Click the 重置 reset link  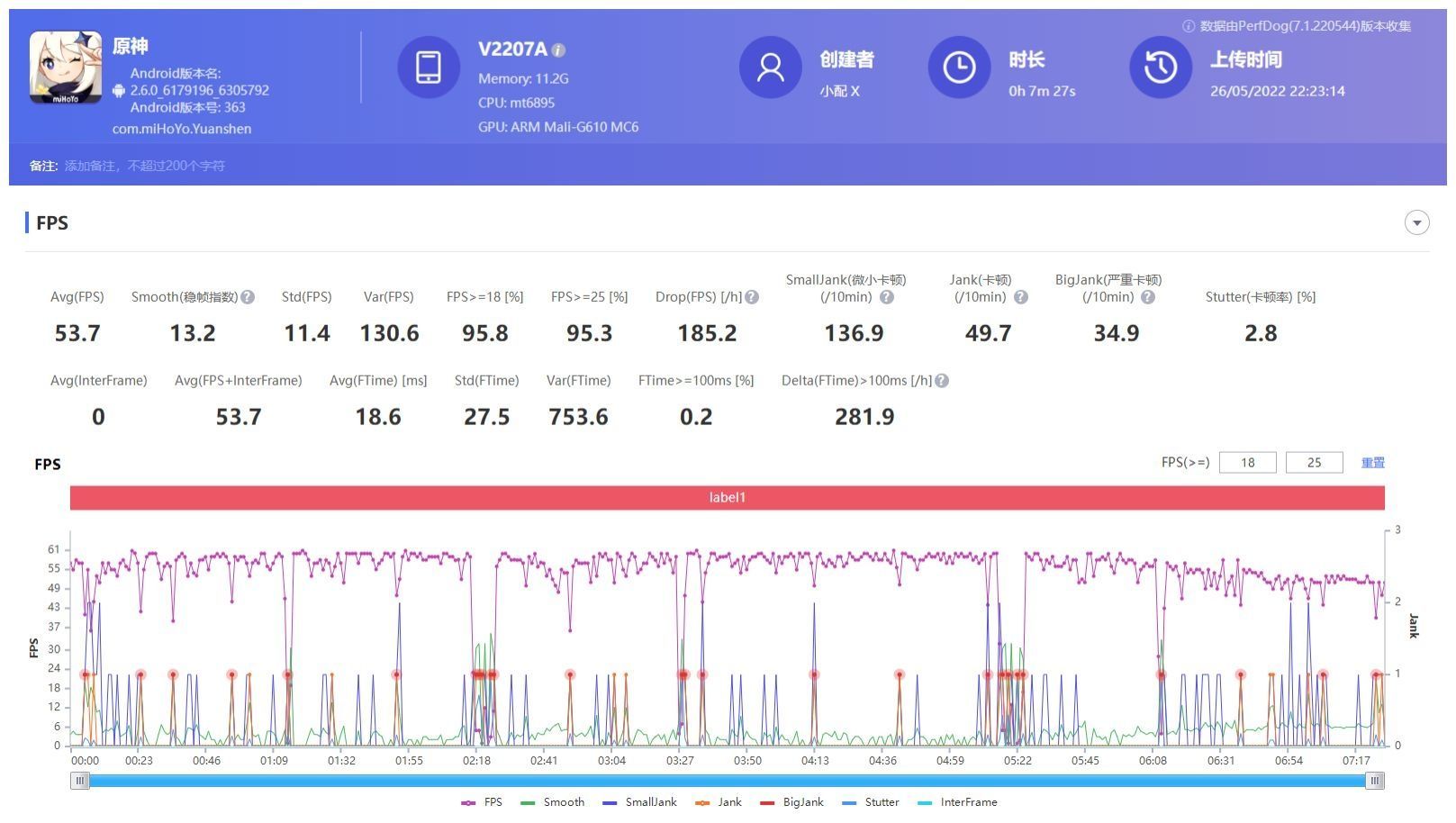1373,463
